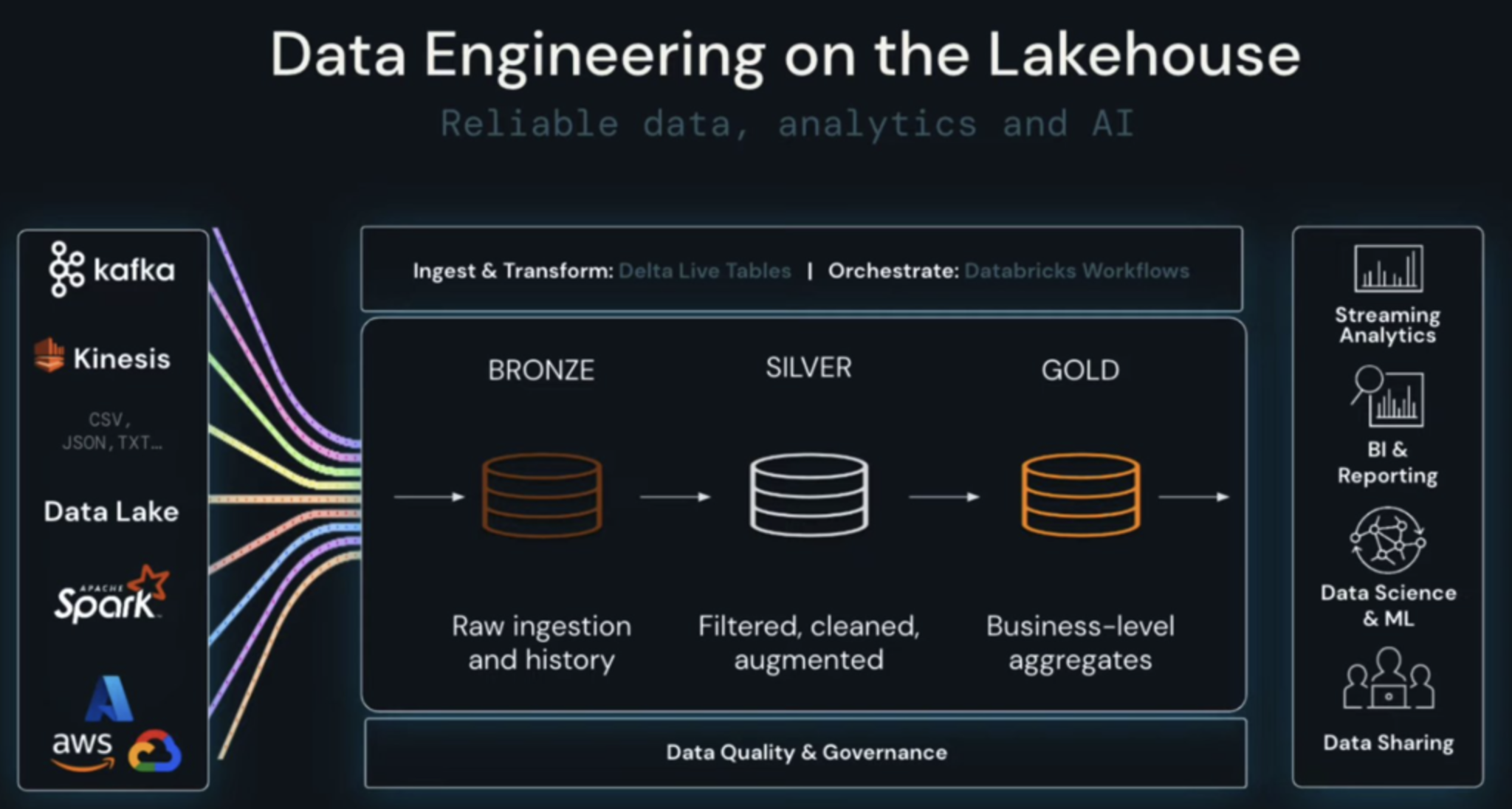This screenshot has height=809, width=1512.
Task: Click the Data Sharing people icon
Action: pyautogui.click(x=1388, y=680)
